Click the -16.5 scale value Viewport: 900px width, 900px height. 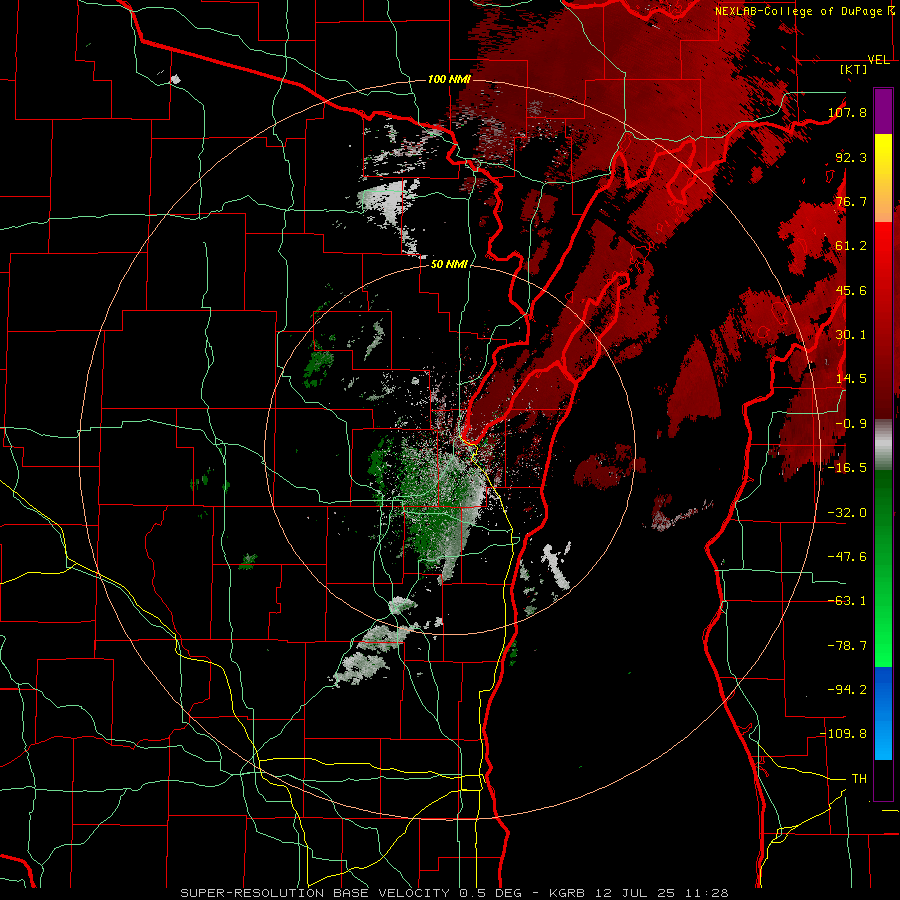pyautogui.click(x=847, y=468)
